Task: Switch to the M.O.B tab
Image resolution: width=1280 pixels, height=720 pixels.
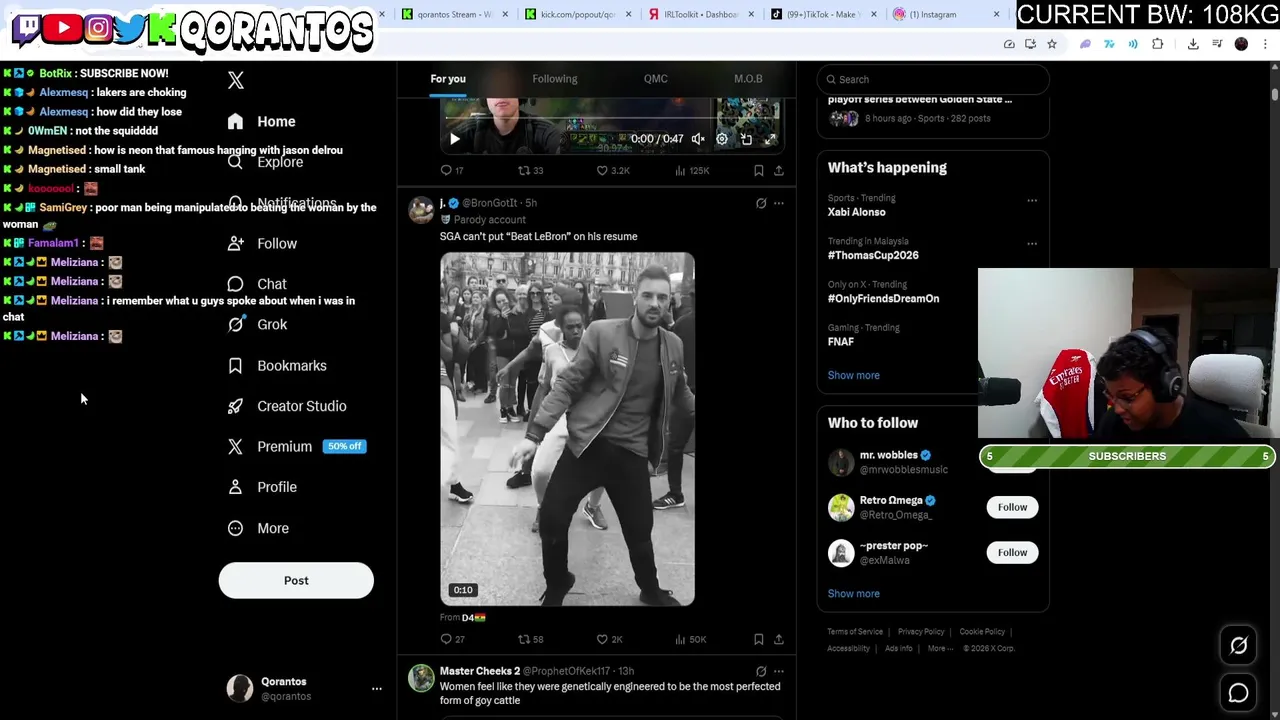Action: click(748, 79)
